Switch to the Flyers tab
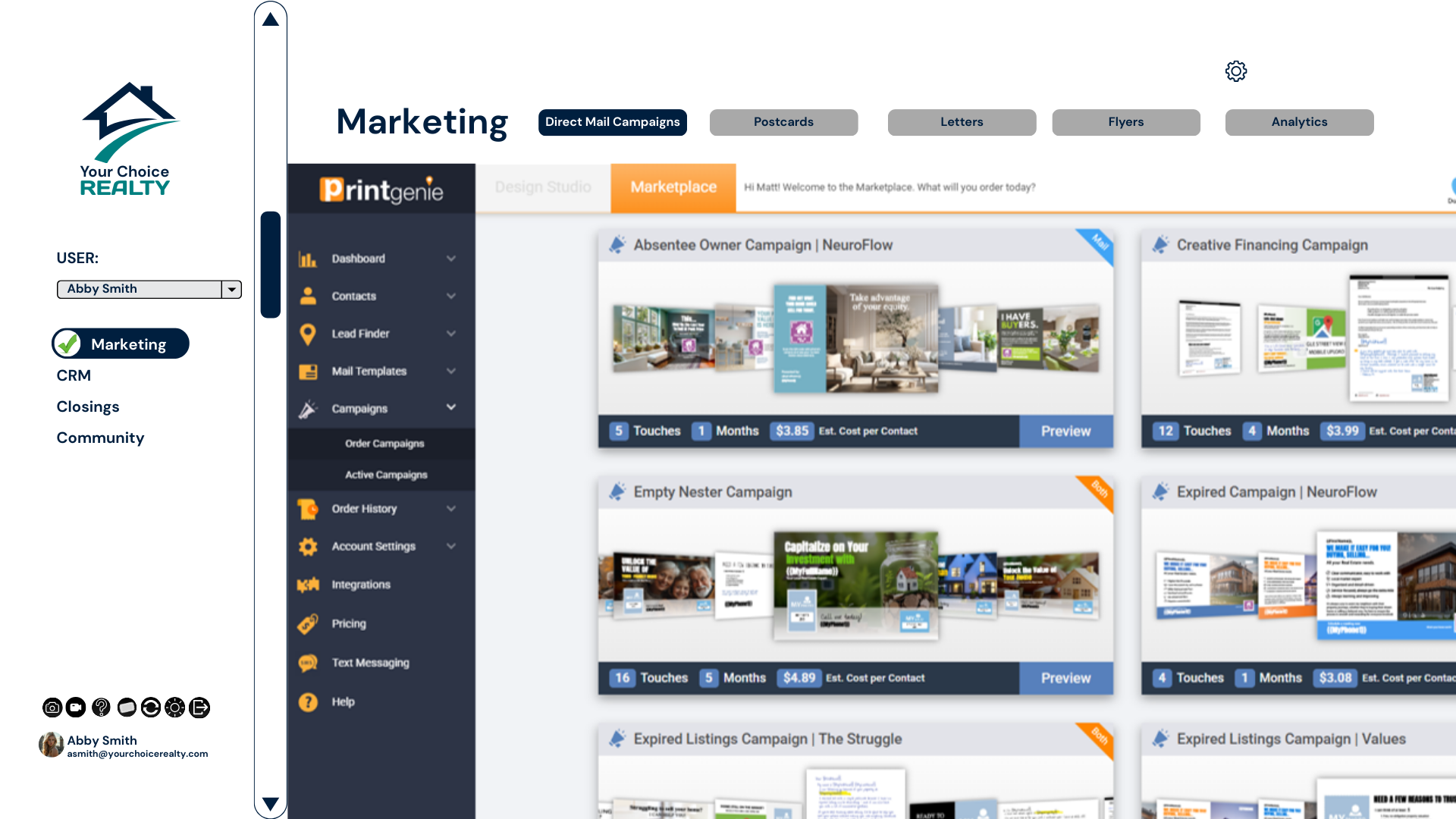This screenshot has width=1456, height=819. 1126,122
